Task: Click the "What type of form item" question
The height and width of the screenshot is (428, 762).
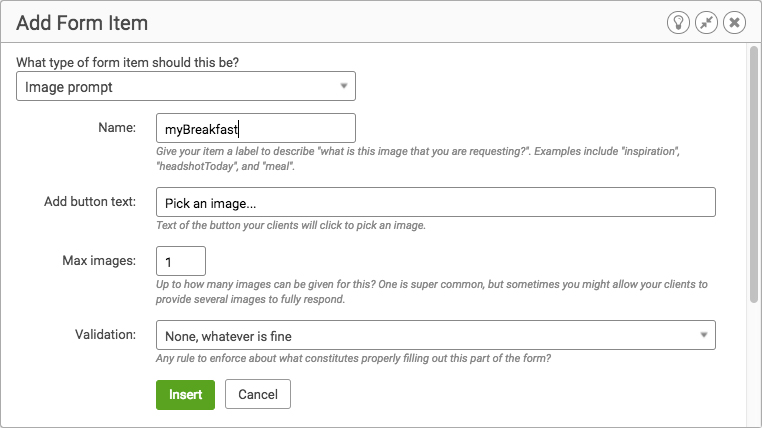Action: coord(127,62)
